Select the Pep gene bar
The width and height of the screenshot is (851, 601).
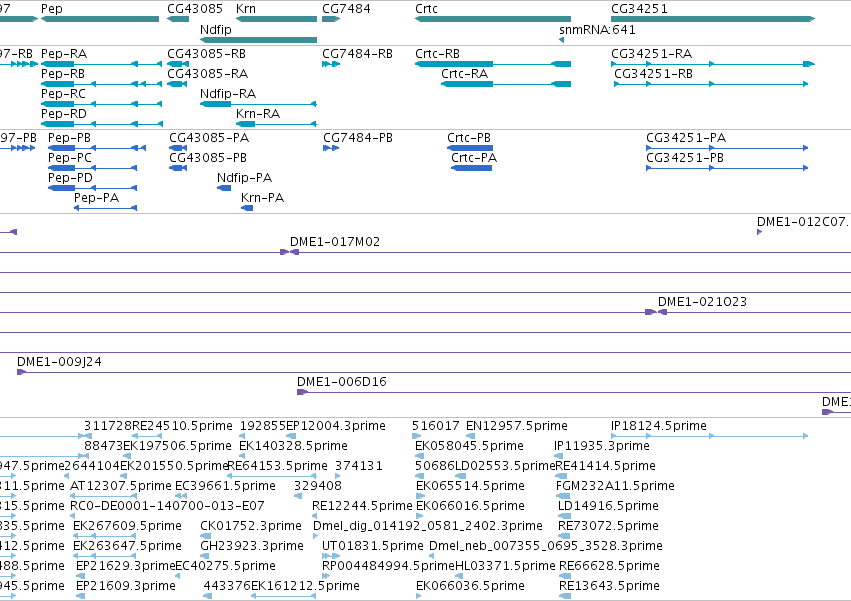(x=100, y=19)
